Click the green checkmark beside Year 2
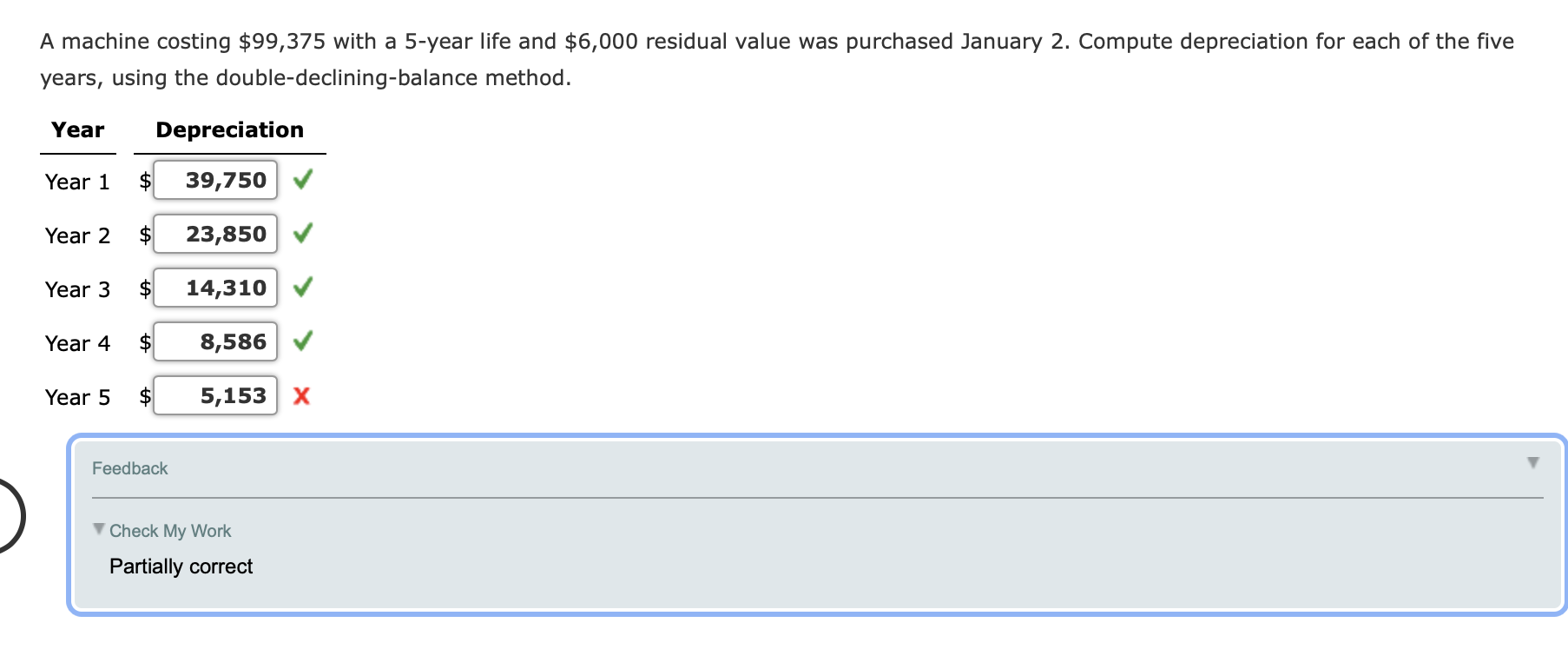1568x669 pixels. point(303,234)
